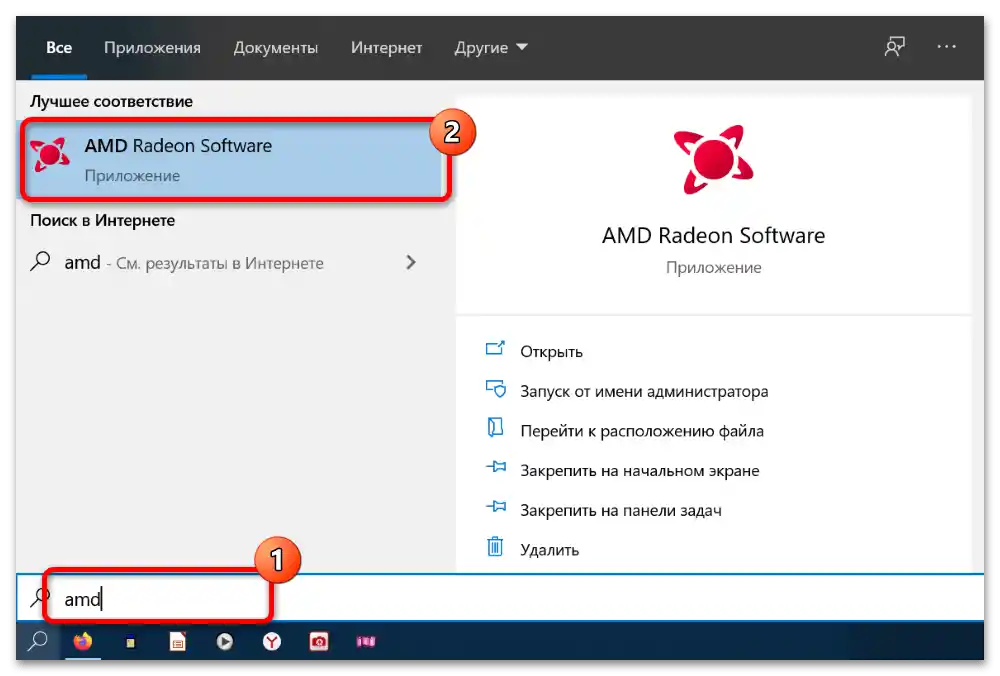Click Закрепить на панели задач
This screenshot has height=676, width=1000.
[621, 510]
